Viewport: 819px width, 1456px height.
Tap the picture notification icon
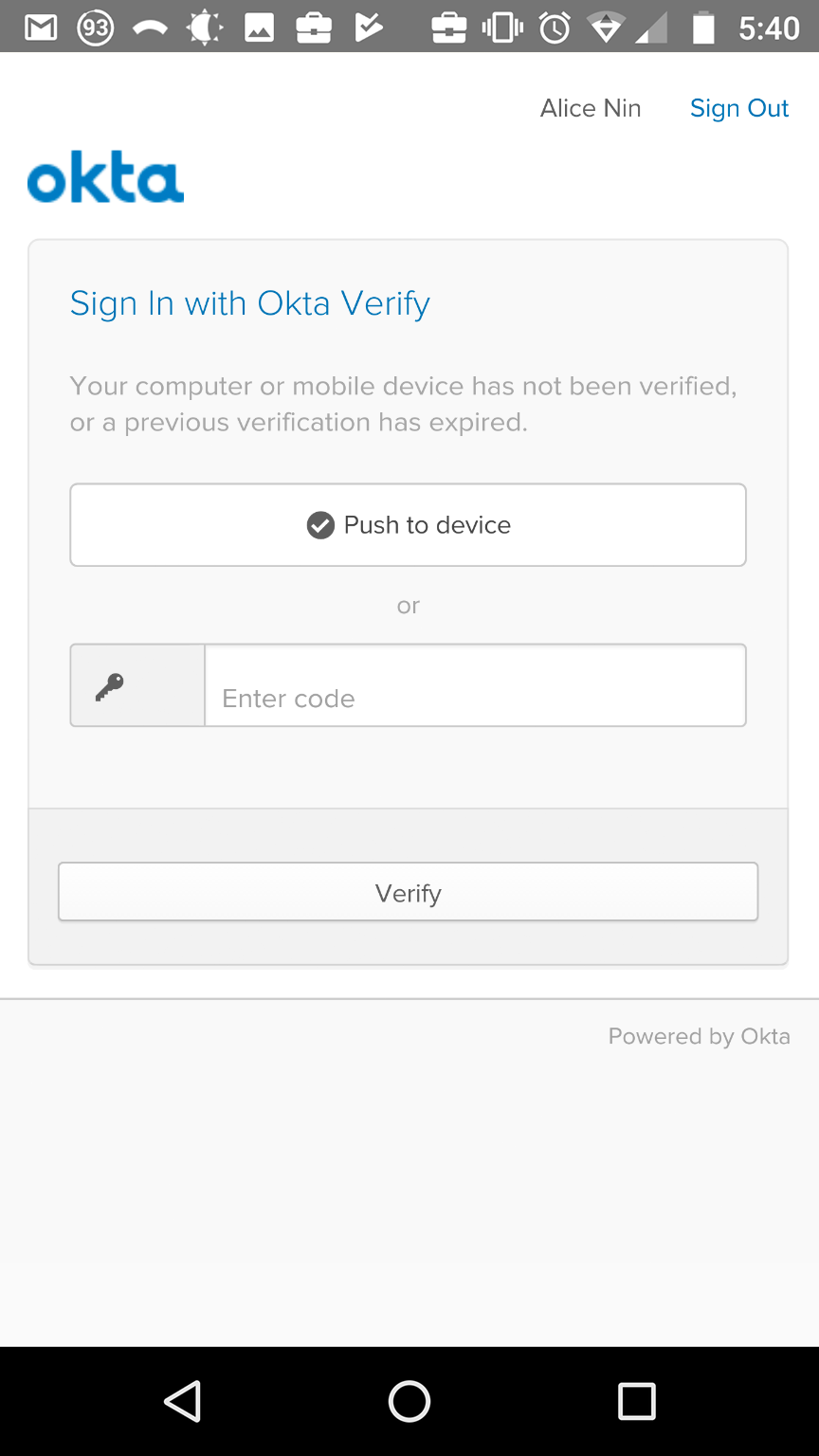tap(259, 28)
